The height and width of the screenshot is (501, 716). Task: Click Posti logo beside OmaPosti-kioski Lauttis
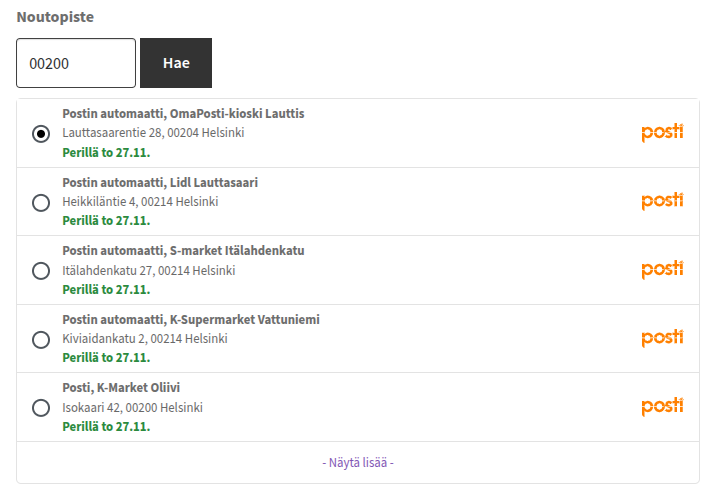coord(662,132)
